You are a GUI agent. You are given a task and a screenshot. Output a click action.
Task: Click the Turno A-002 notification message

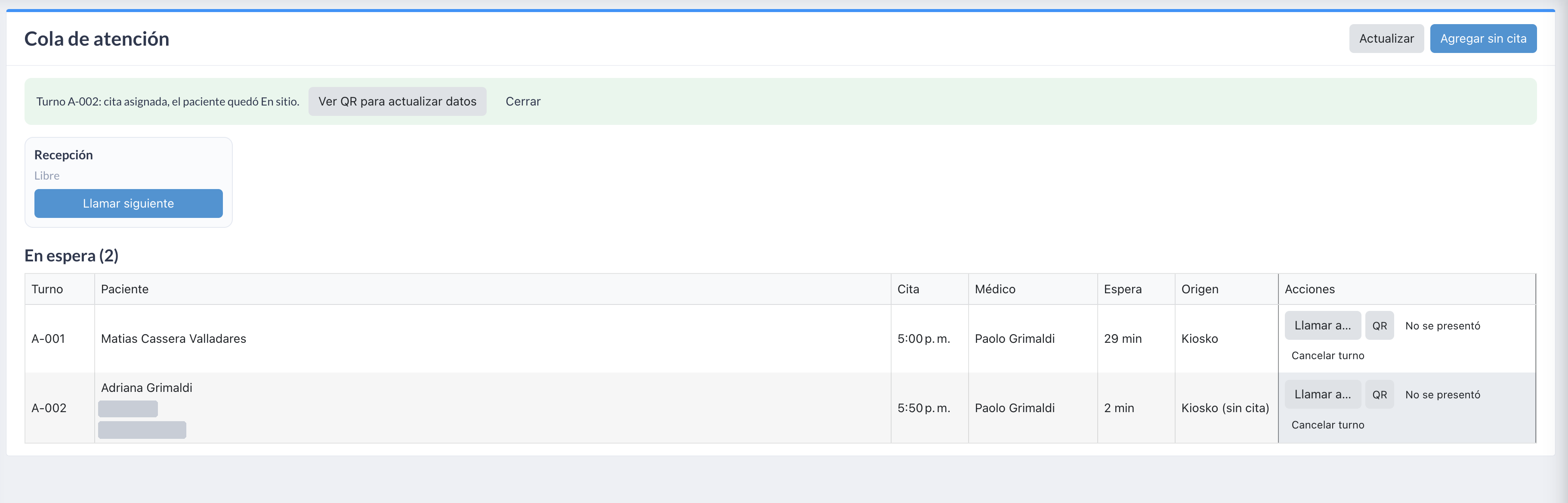(x=167, y=102)
